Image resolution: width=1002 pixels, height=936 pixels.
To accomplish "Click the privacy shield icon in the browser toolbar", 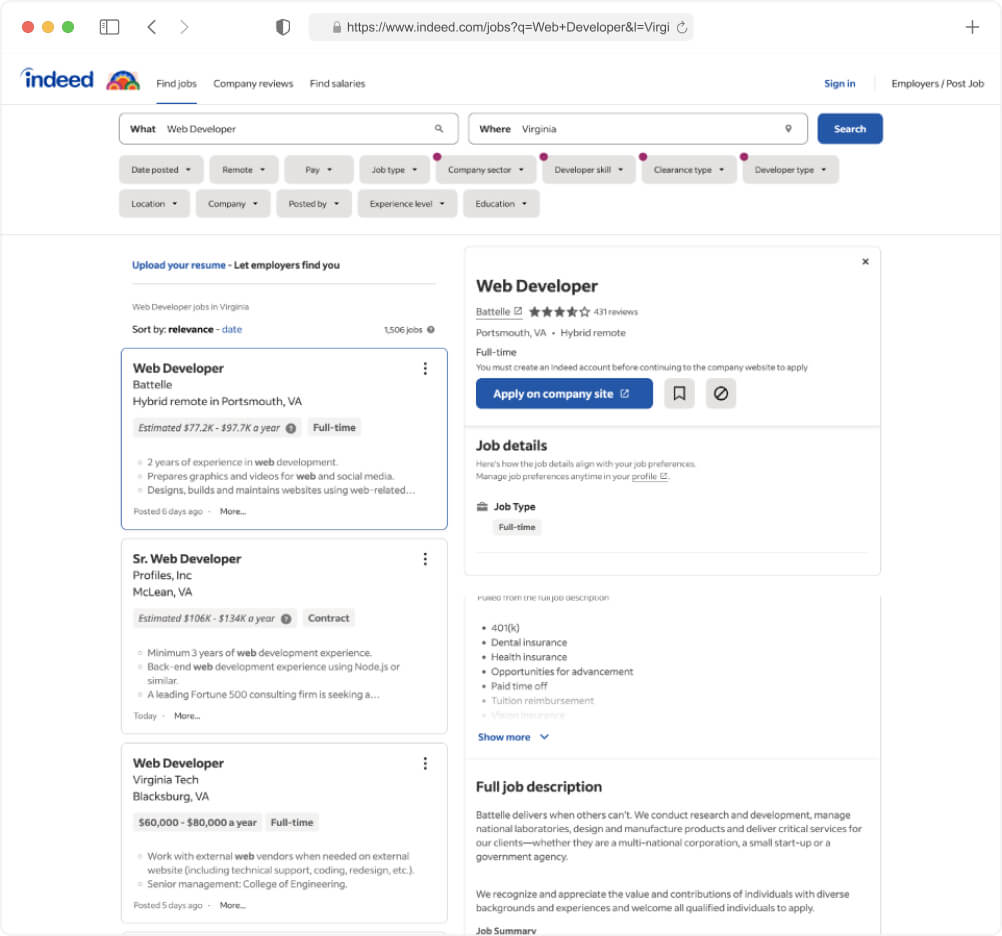I will click(x=283, y=27).
